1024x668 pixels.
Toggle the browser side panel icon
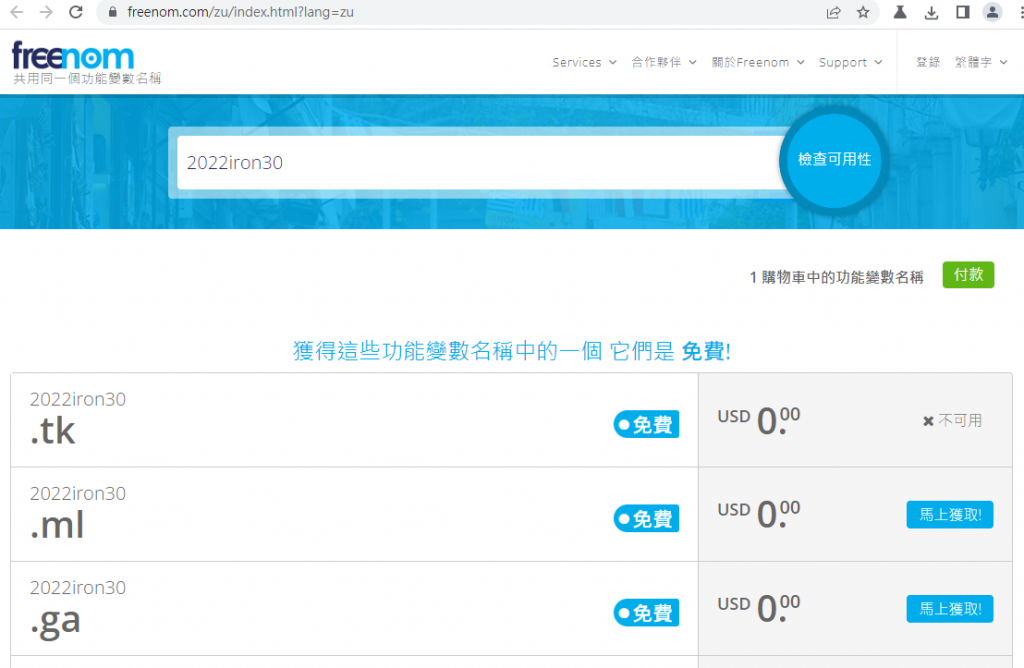963,12
